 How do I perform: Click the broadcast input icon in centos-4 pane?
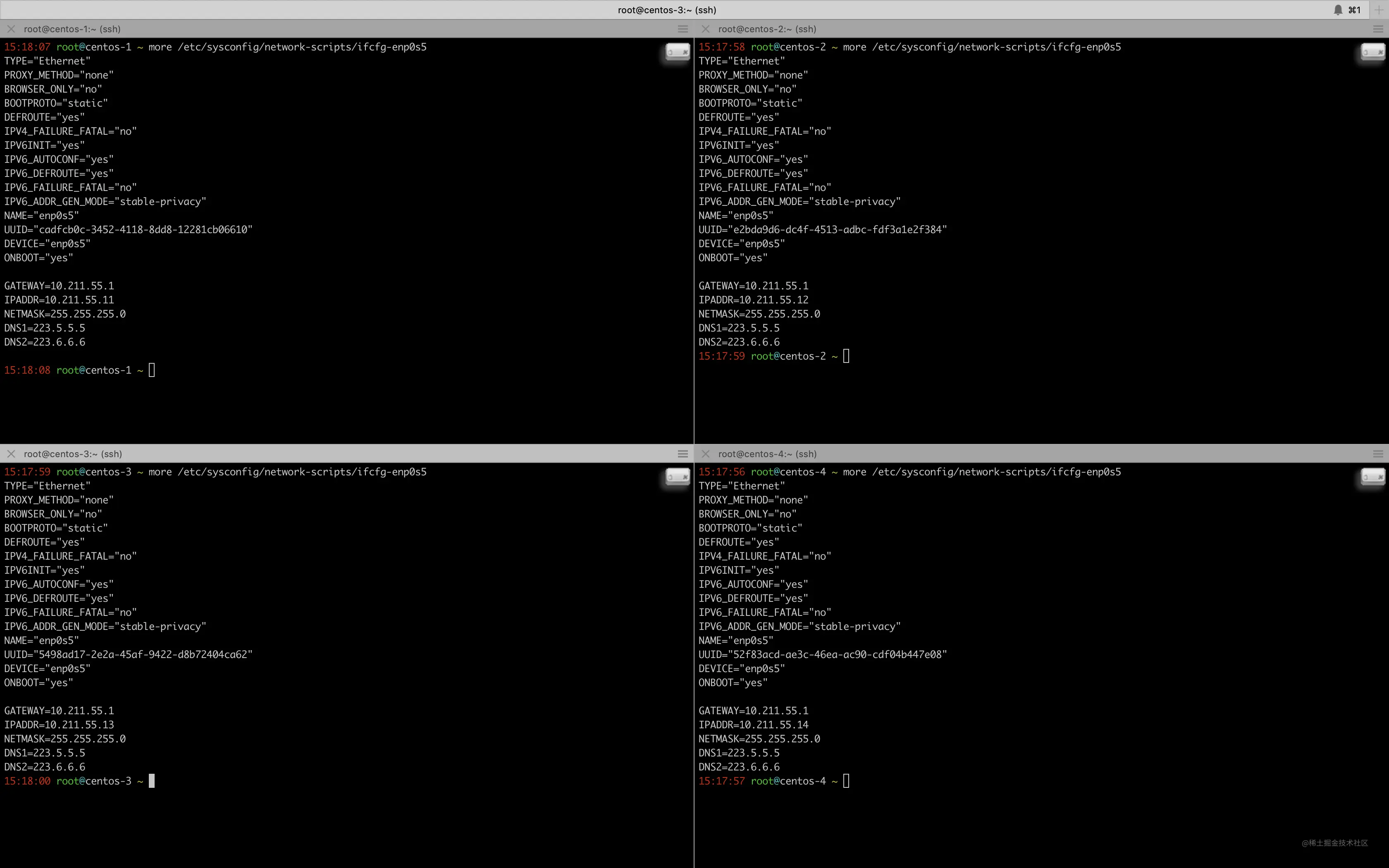[x=1372, y=477]
